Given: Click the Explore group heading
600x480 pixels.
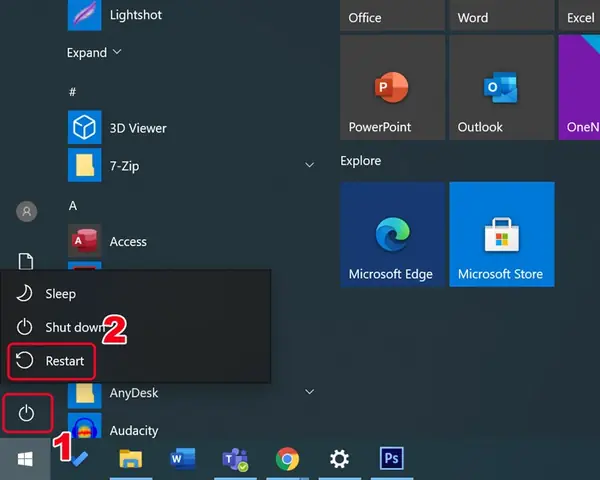Looking at the screenshot, I should point(360,161).
